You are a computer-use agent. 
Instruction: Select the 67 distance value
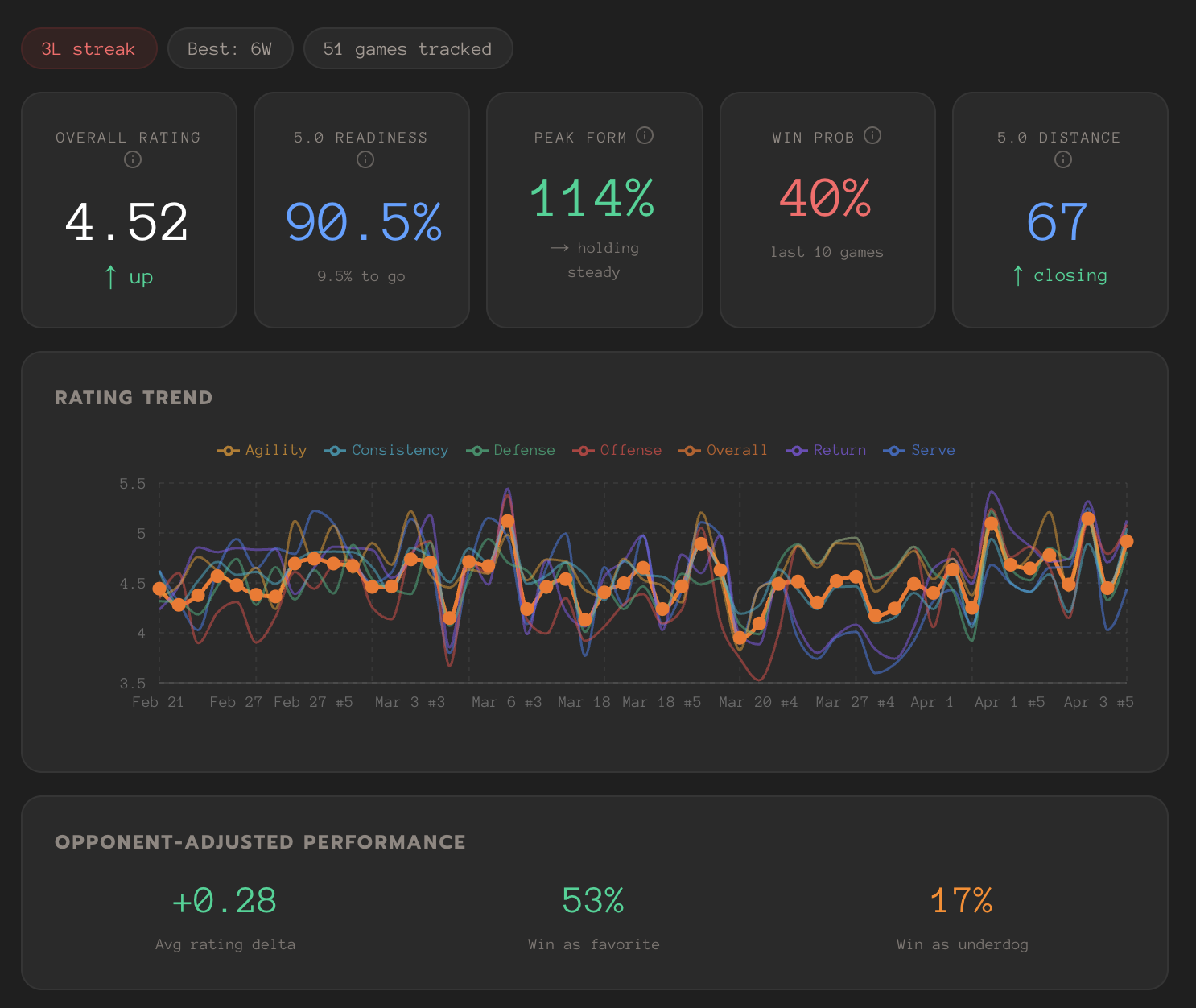[1058, 222]
